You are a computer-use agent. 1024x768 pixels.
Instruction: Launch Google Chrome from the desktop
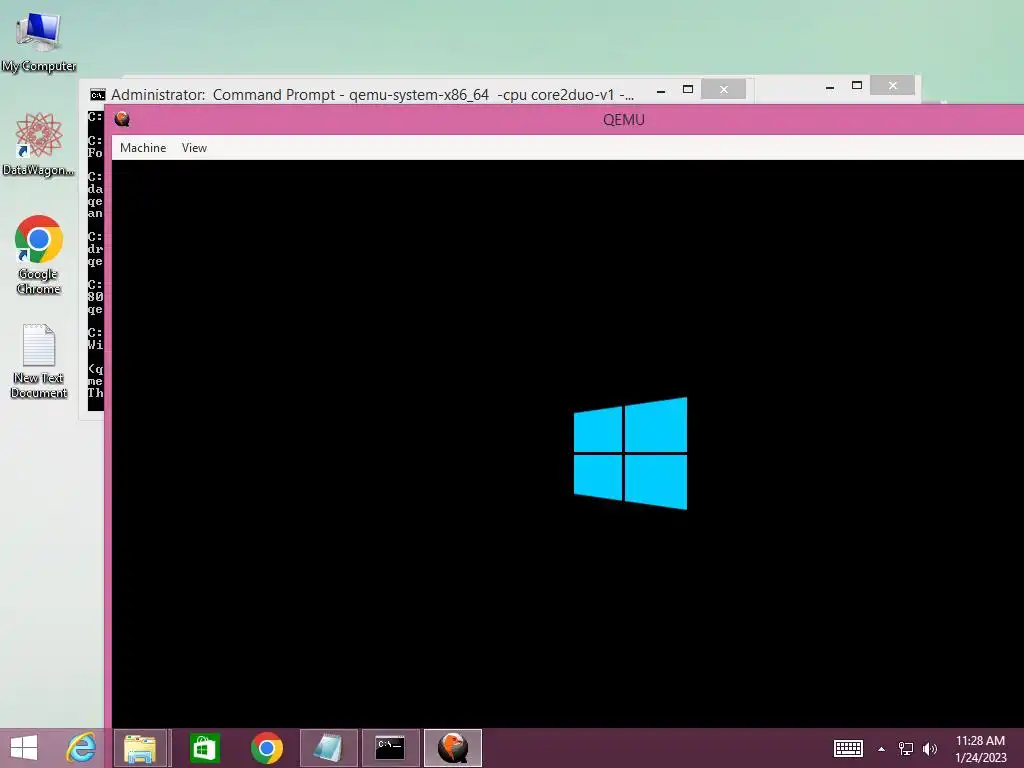click(x=39, y=255)
